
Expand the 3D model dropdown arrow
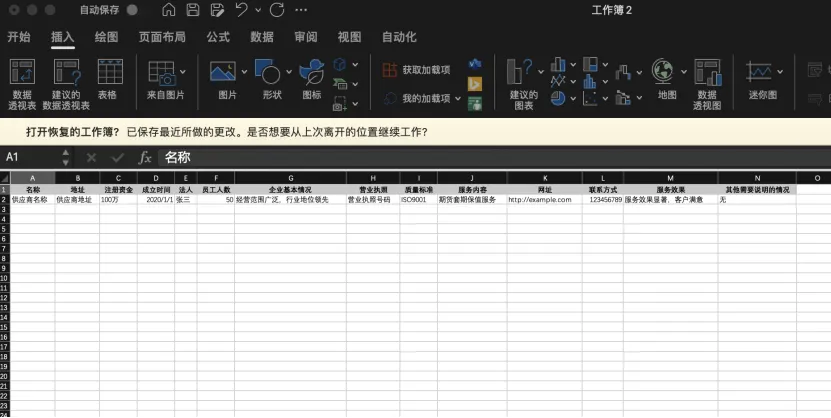[x=355, y=65]
